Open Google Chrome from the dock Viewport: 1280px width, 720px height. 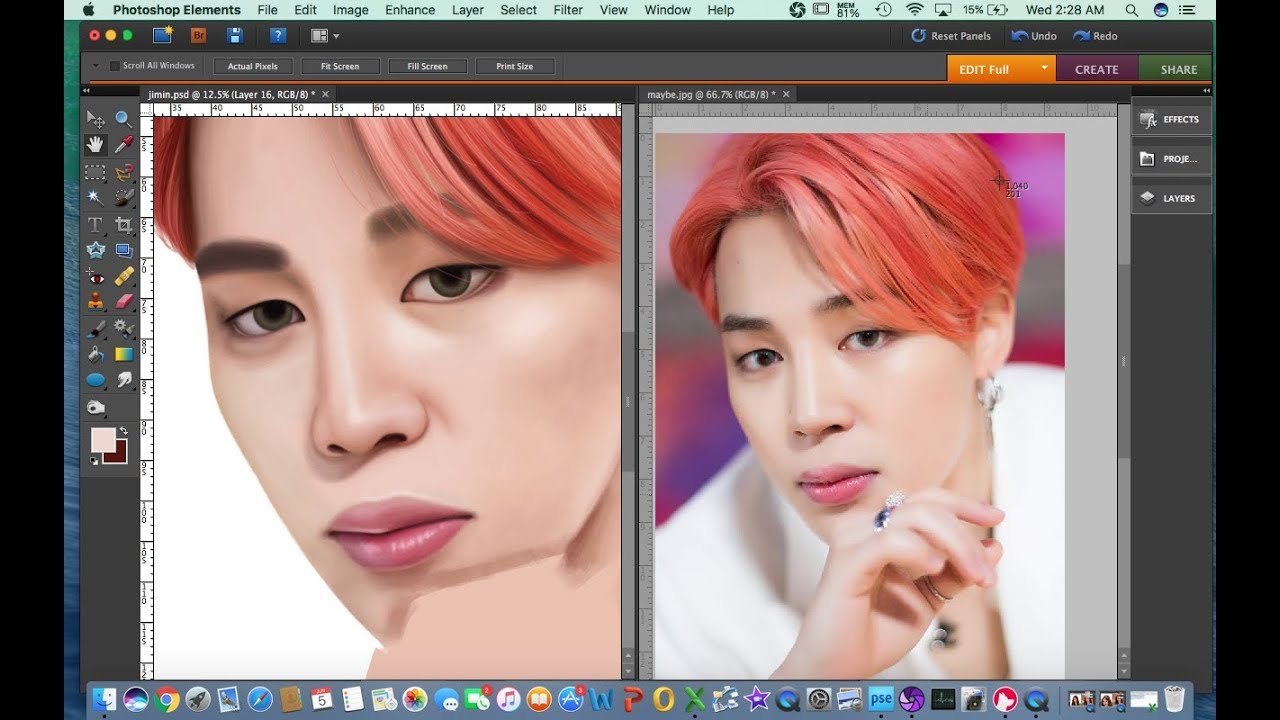[x=168, y=699]
